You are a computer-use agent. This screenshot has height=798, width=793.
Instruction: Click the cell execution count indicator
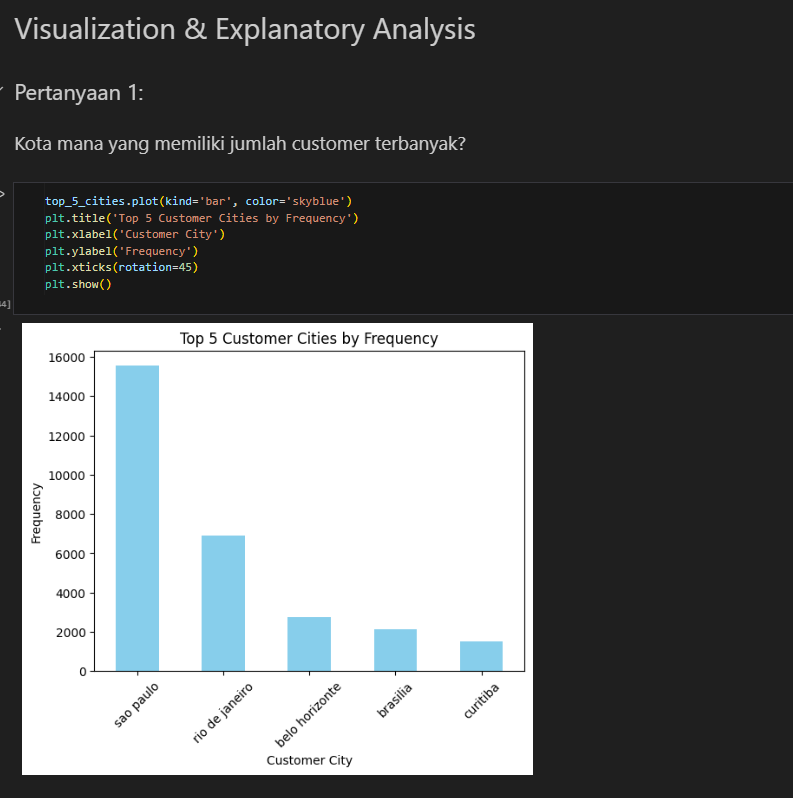(5, 303)
